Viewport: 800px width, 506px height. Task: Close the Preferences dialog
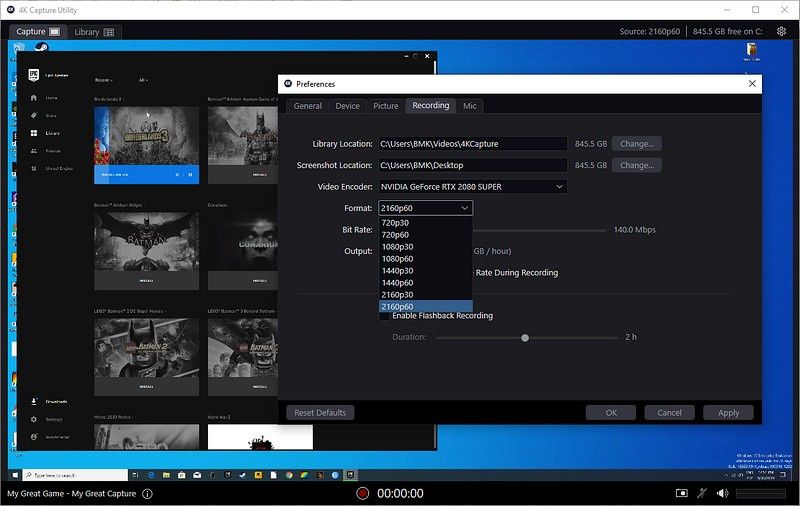(752, 84)
